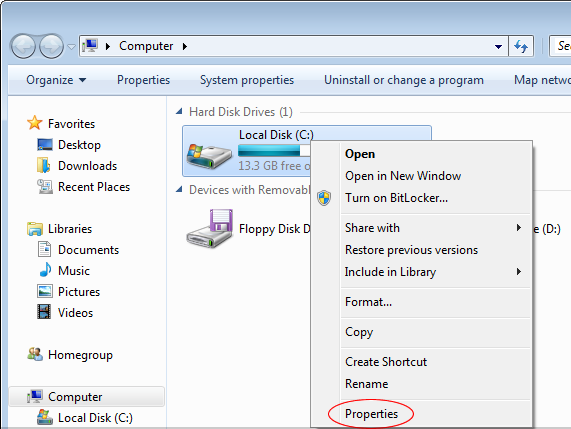Image resolution: width=571 pixels, height=429 pixels.
Task: Click Local Disk (C:) capacity usage bar
Action: point(274,151)
